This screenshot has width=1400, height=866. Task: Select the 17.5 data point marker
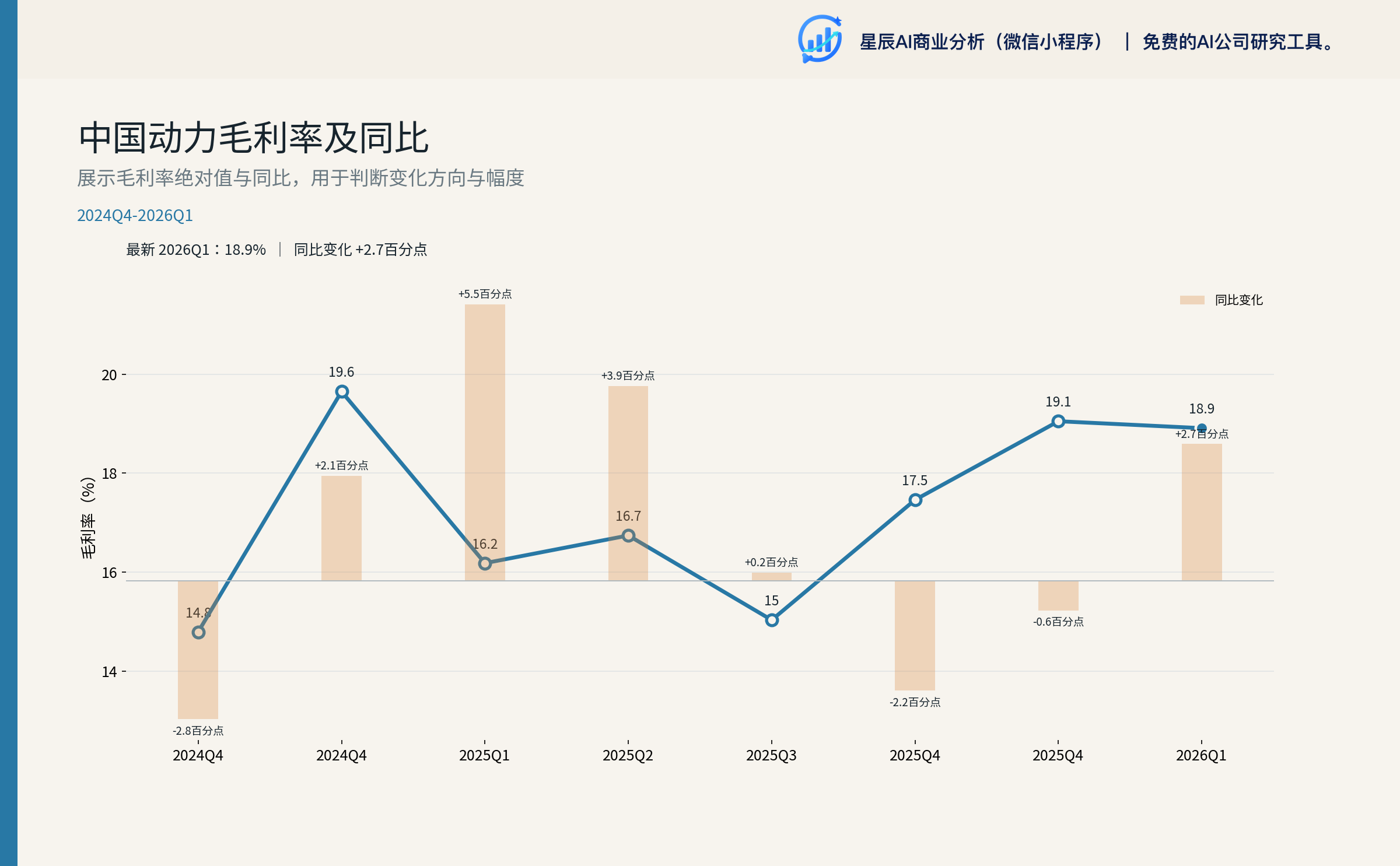point(915,500)
